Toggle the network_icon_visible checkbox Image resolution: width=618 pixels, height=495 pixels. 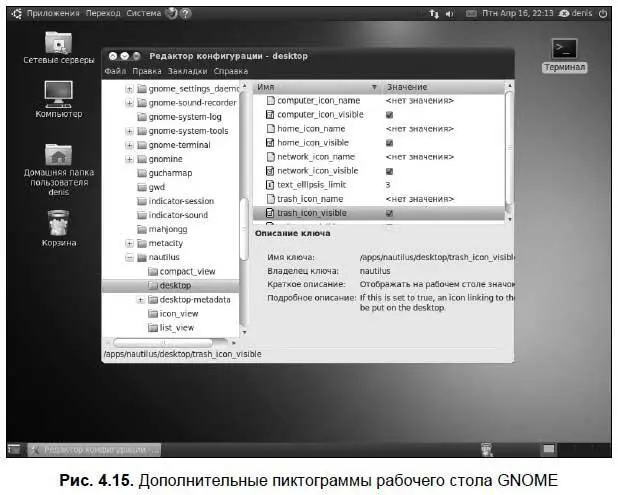click(389, 171)
